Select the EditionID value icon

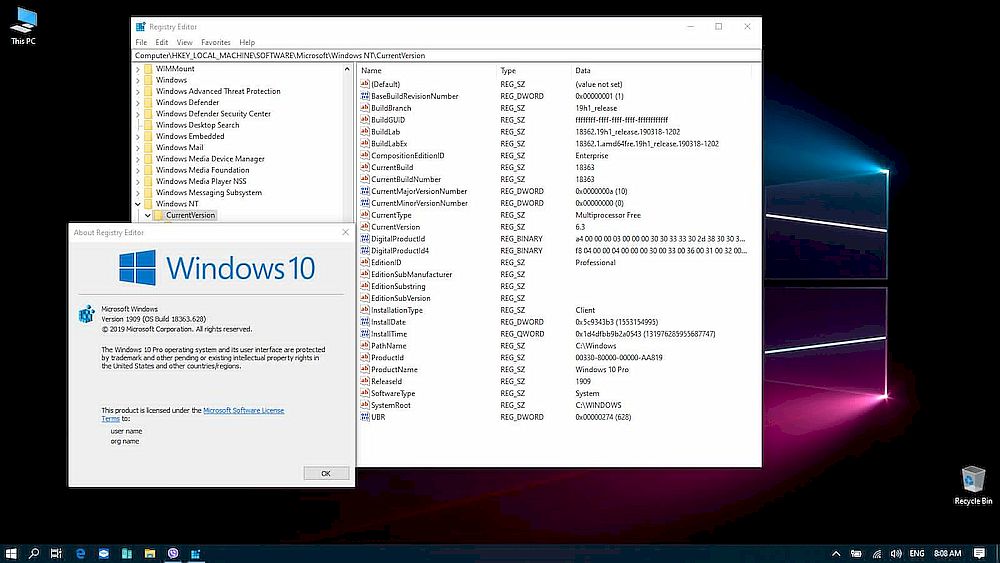[x=365, y=262]
